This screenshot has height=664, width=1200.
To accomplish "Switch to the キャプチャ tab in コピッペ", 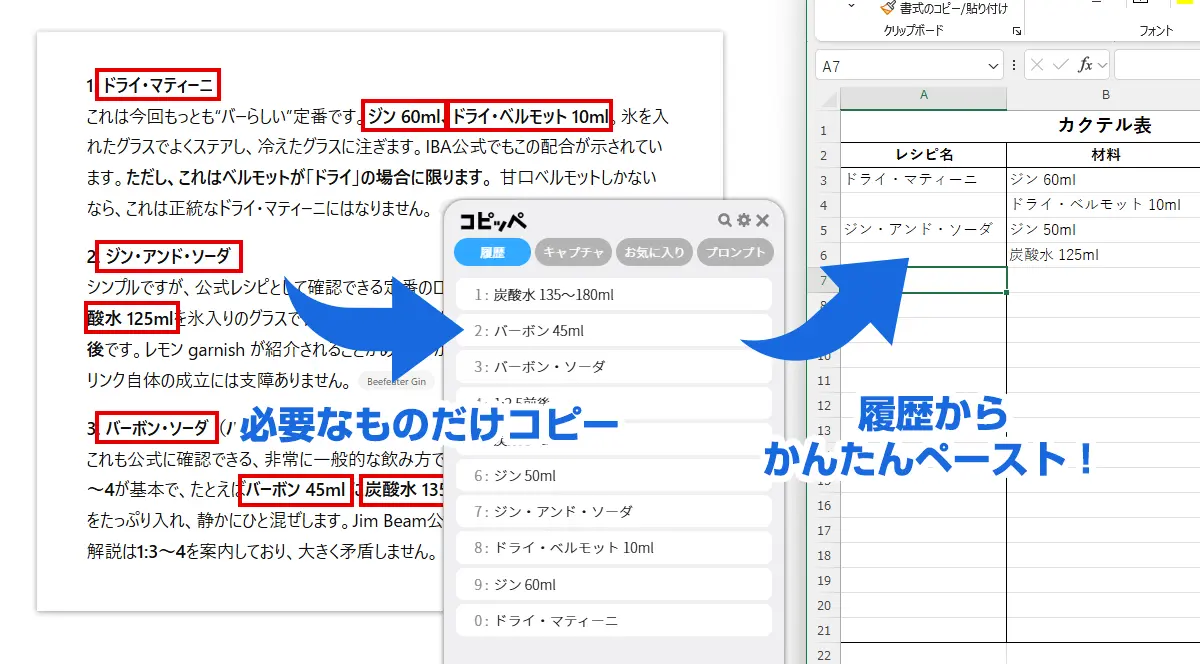I will point(572,252).
